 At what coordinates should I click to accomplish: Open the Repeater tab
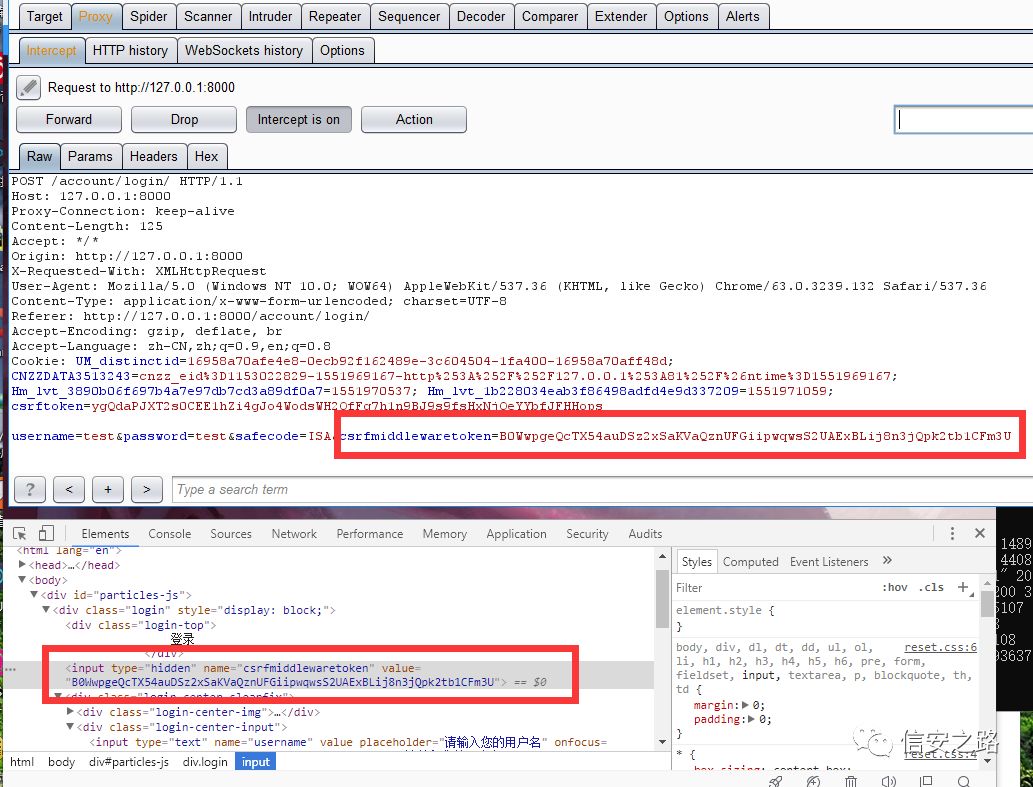(x=335, y=16)
